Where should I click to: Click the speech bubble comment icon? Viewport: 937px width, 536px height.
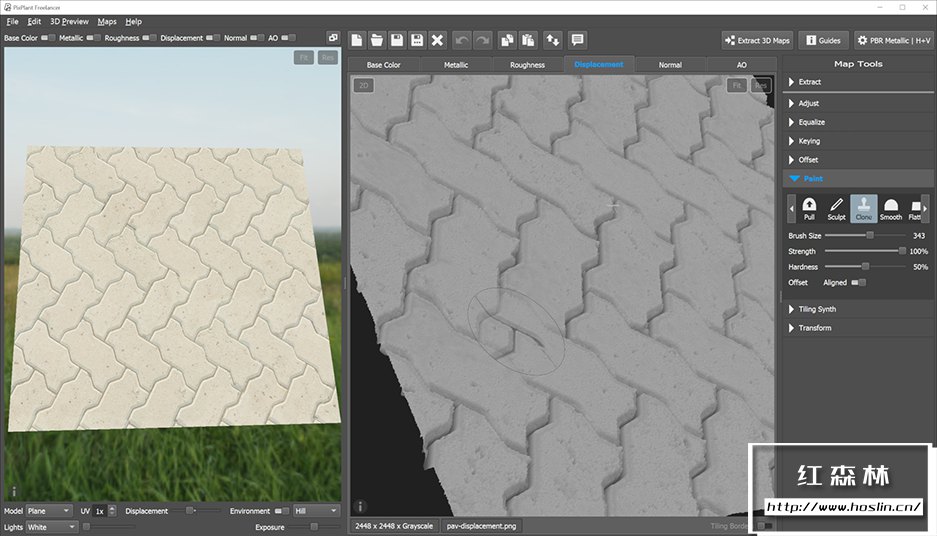point(577,40)
